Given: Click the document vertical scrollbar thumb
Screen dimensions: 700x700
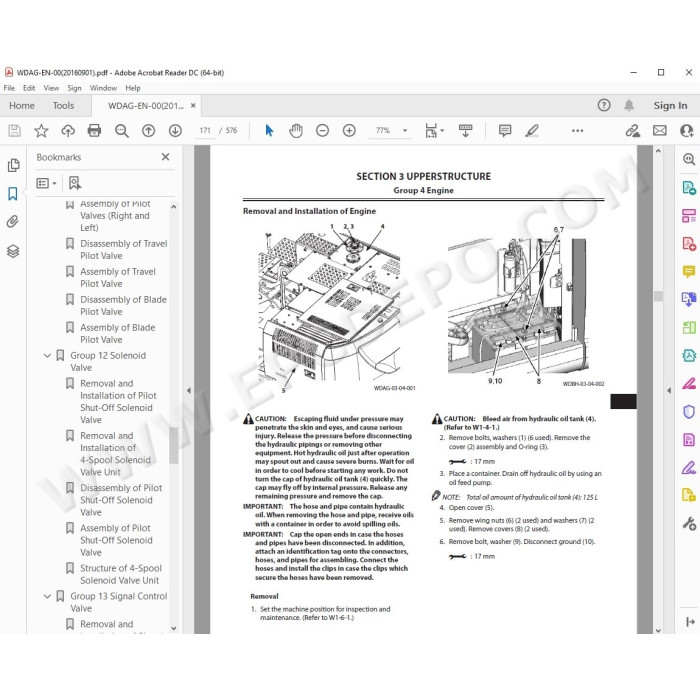Looking at the screenshot, I should 658,296.
